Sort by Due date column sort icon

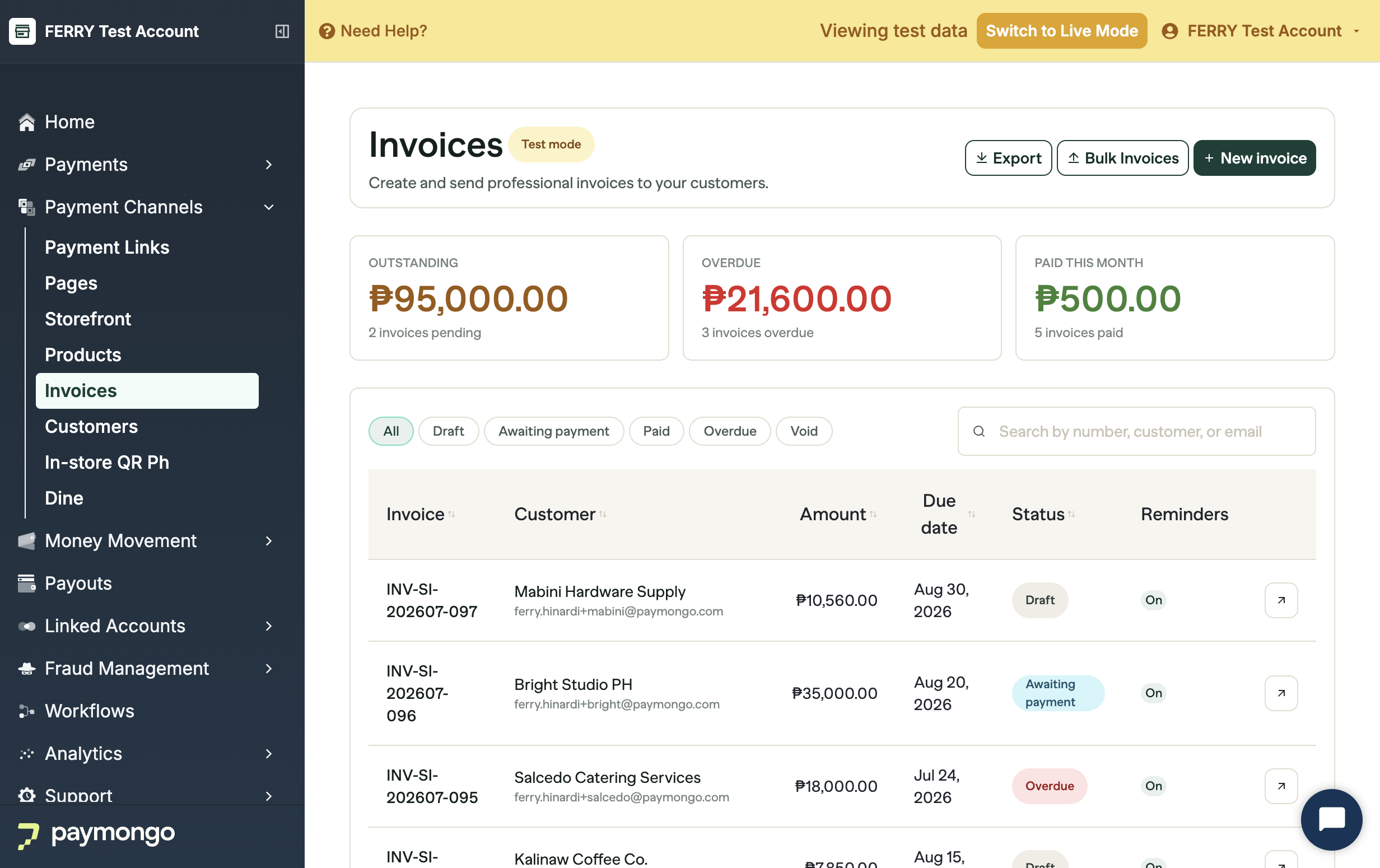point(972,514)
